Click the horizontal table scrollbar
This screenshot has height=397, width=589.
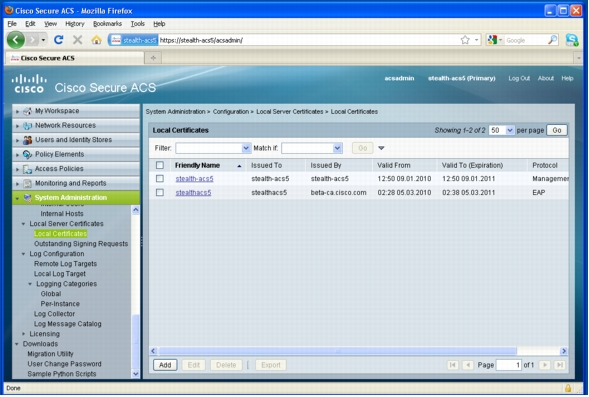tap(337, 351)
